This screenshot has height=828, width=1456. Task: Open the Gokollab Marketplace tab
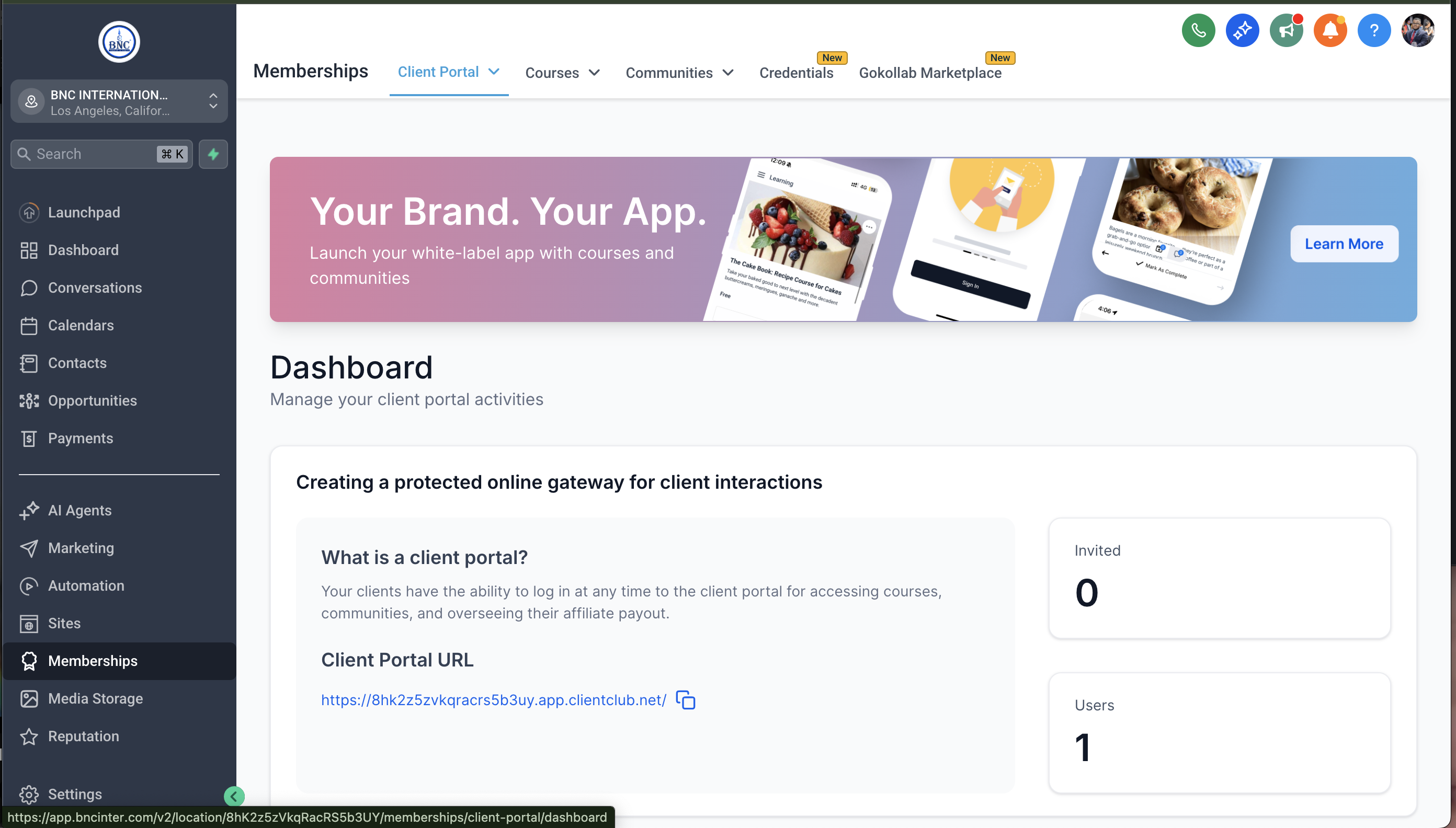pyautogui.click(x=930, y=73)
